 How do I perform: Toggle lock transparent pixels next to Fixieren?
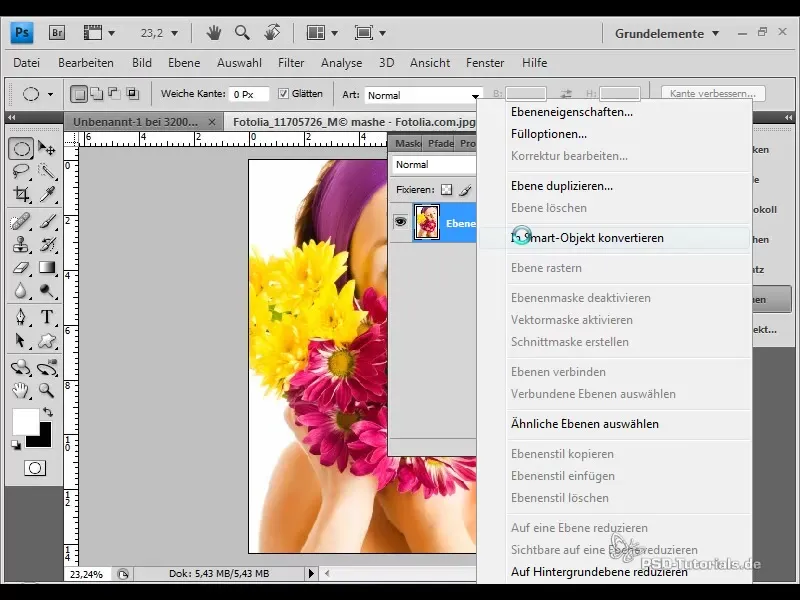pyautogui.click(x=446, y=190)
